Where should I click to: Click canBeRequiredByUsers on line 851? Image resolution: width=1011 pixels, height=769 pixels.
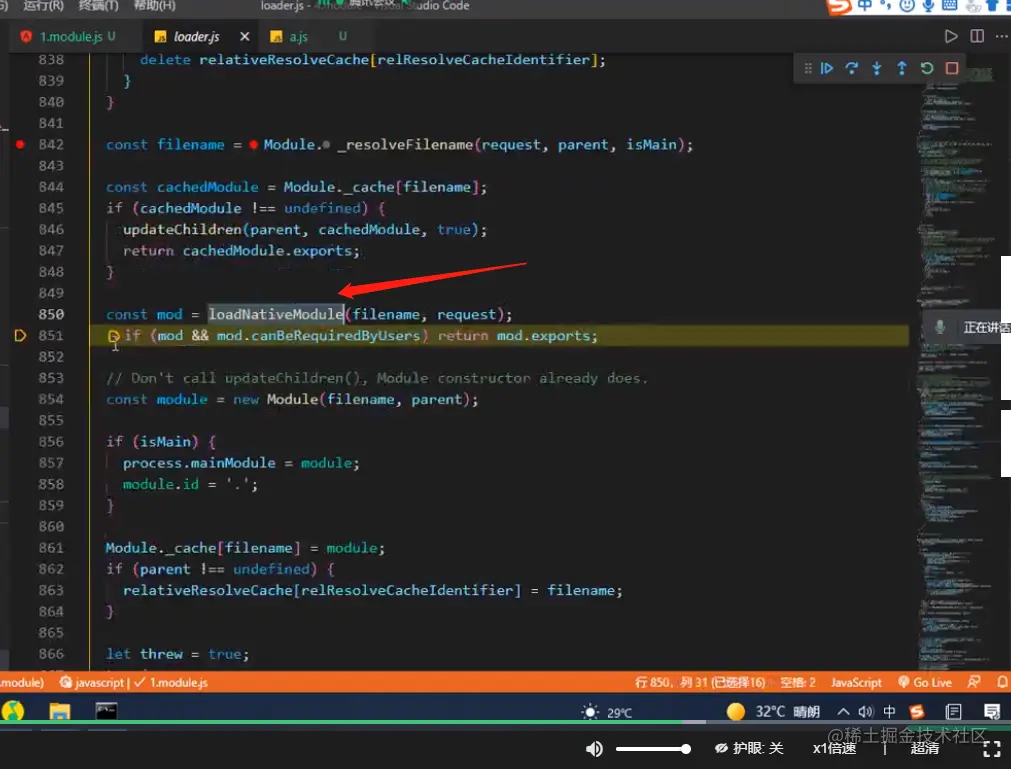(335, 336)
